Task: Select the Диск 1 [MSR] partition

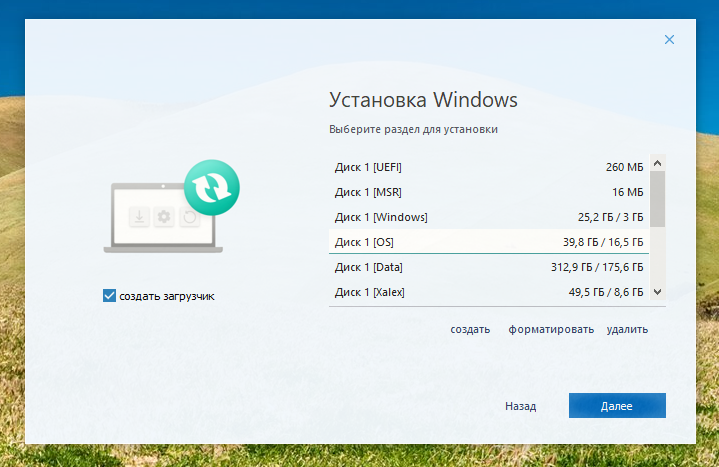Action: [x=488, y=192]
